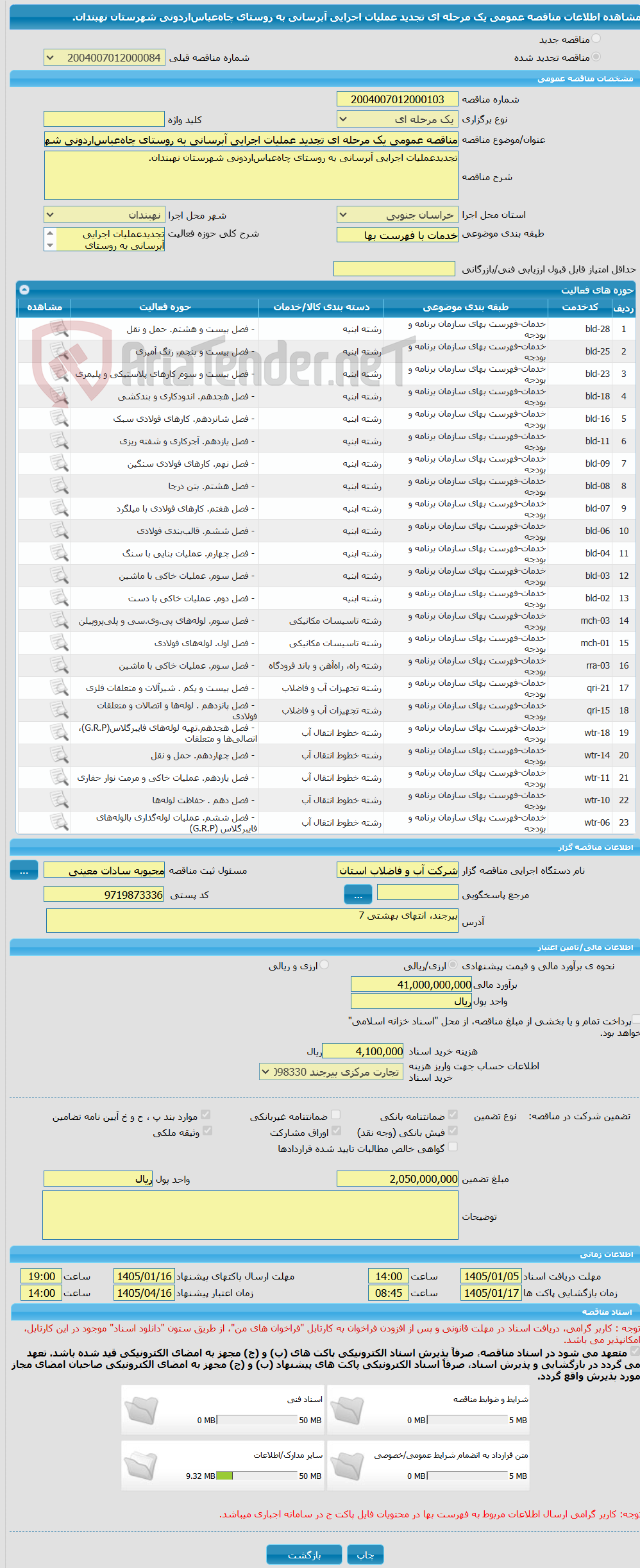Click the توضیحات text area
Viewport: 640px width, 1568px height.
click(x=251, y=1215)
